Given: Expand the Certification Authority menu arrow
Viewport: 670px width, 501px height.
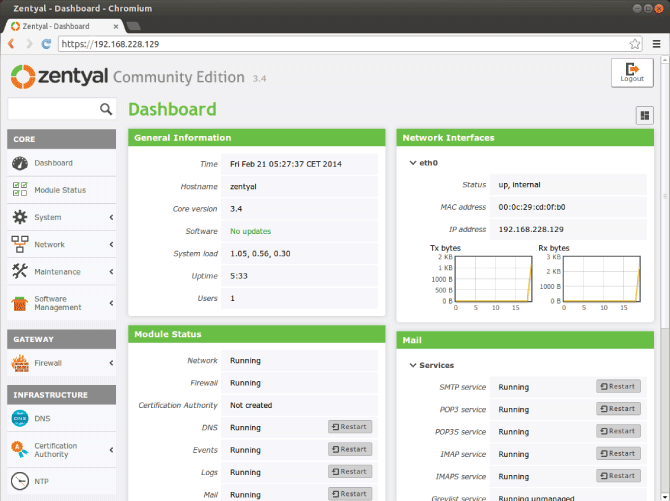Looking at the screenshot, I should click(111, 450).
